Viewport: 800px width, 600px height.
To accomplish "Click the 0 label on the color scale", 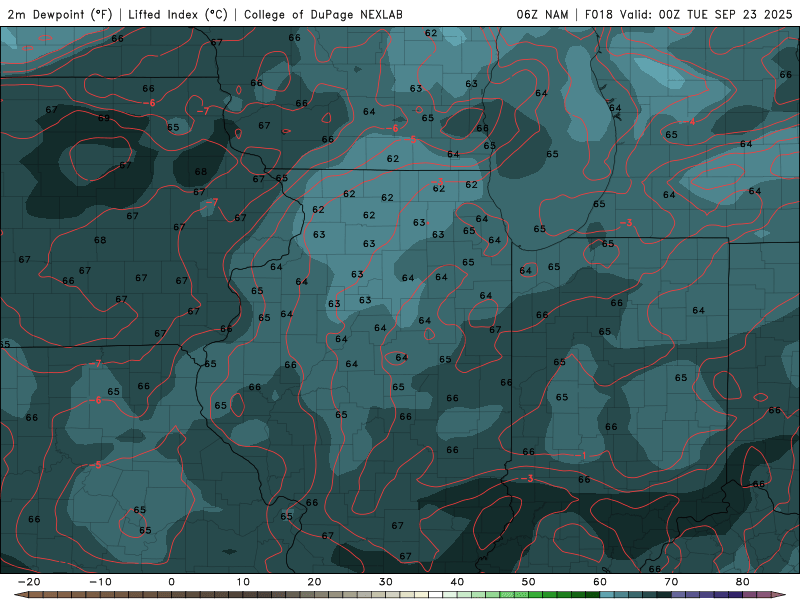I will [171, 582].
